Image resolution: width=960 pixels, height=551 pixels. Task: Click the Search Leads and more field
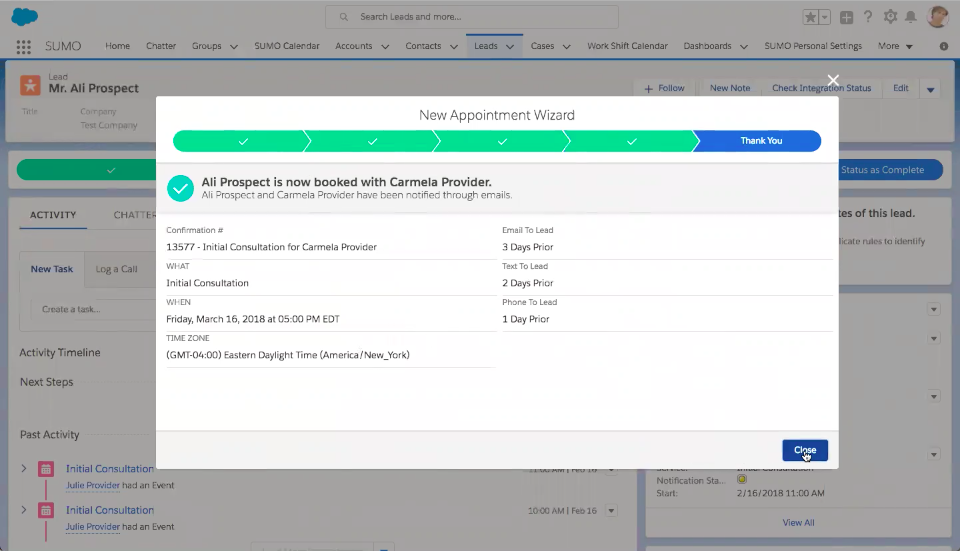(x=471, y=17)
